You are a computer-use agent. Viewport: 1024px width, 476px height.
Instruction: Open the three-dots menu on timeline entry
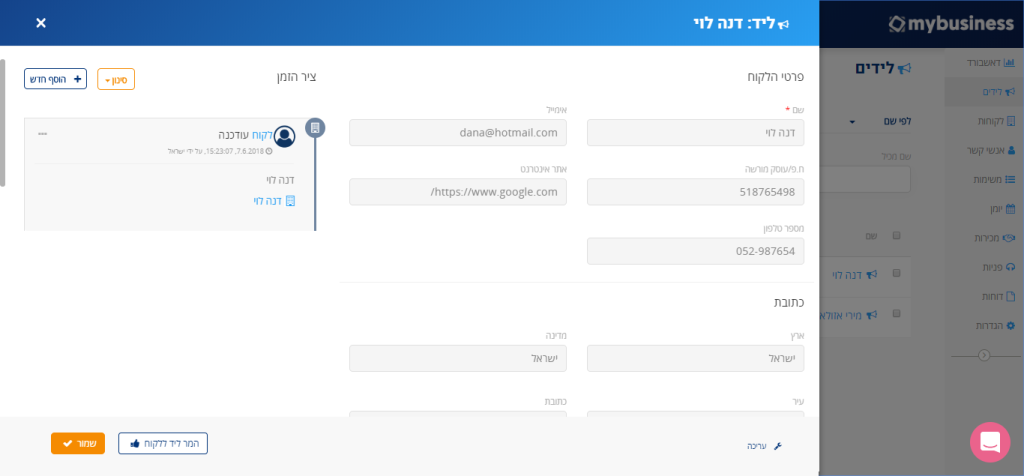point(42,134)
